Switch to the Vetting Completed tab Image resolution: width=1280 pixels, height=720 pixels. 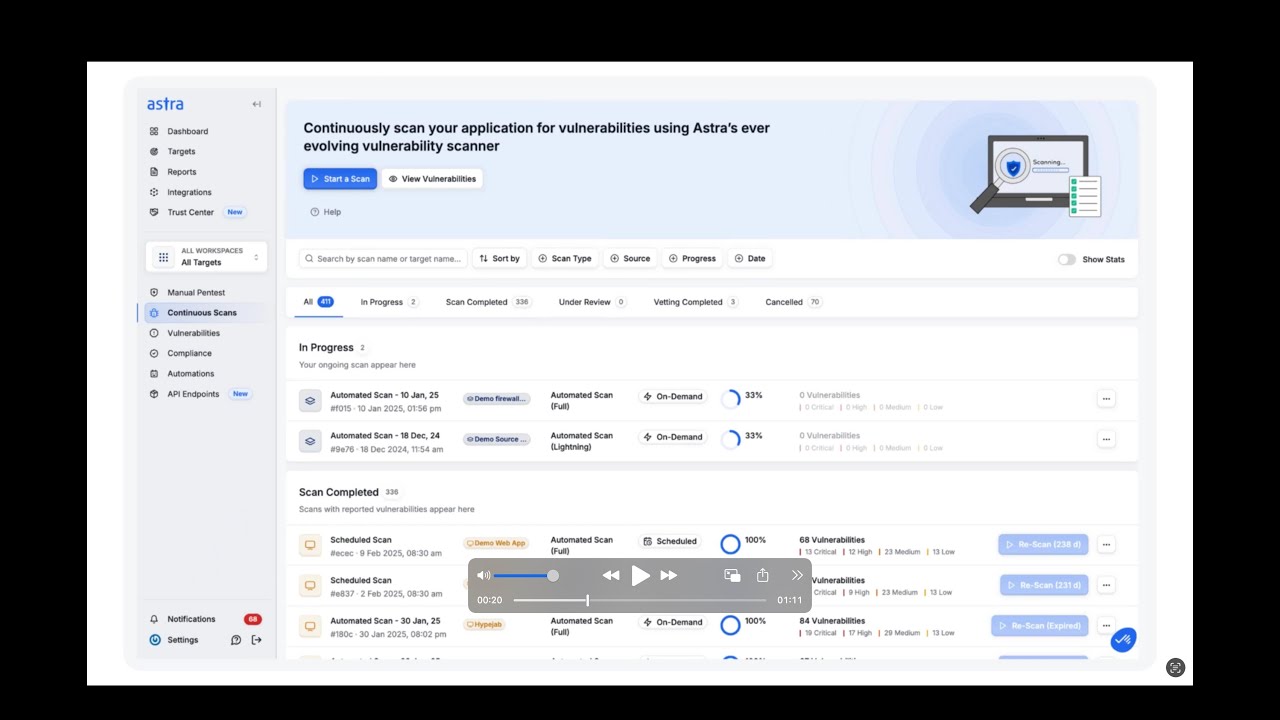(x=696, y=302)
